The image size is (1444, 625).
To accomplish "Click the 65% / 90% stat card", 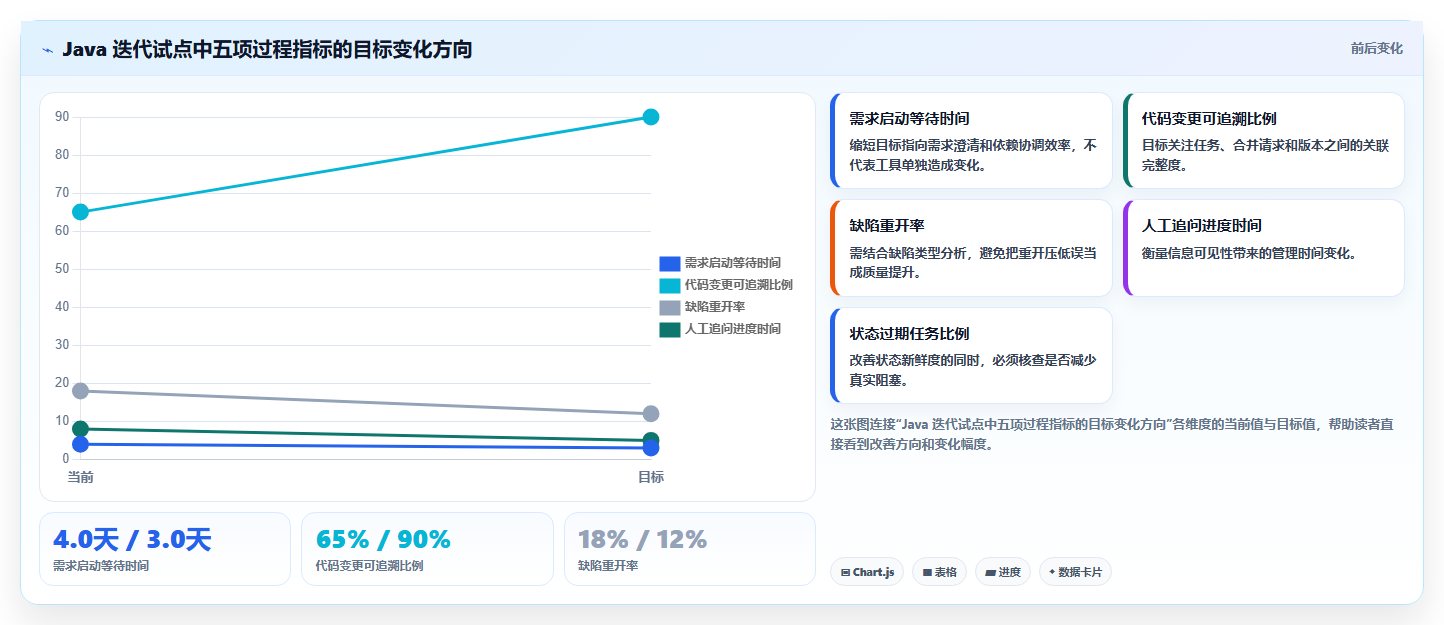I will click(x=427, y=549).
